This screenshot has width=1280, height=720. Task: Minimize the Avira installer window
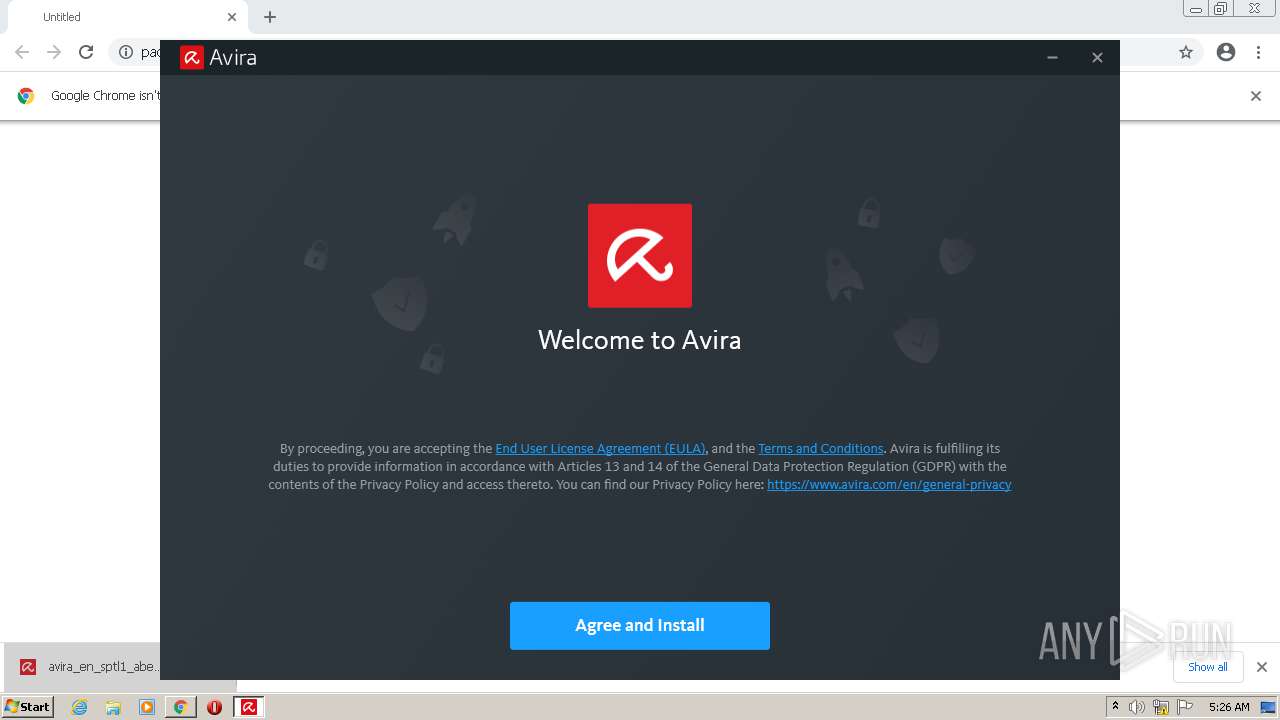click(1052, 58)
